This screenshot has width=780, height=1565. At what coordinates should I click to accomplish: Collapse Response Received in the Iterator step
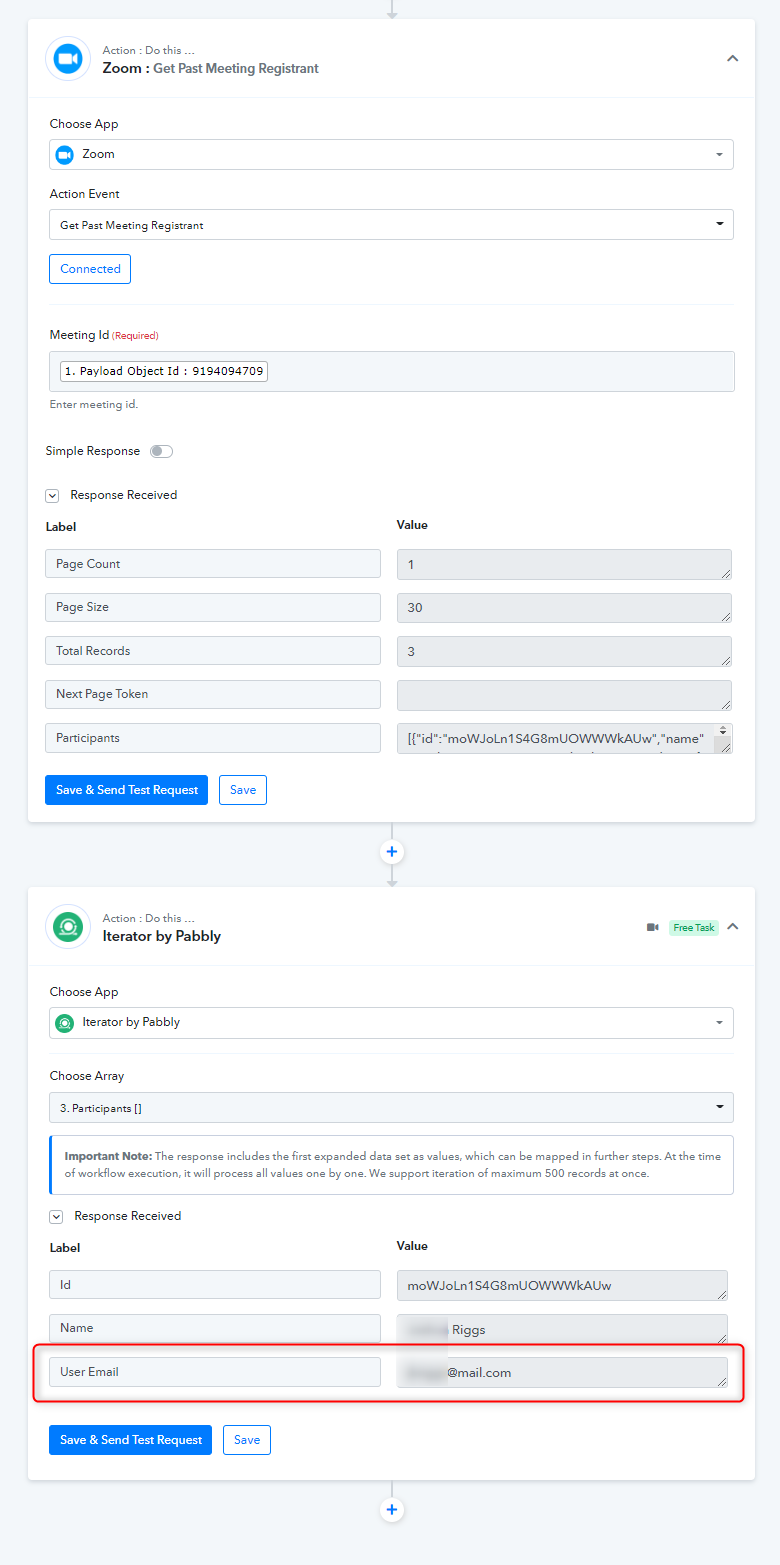(x=57, y=1216)
